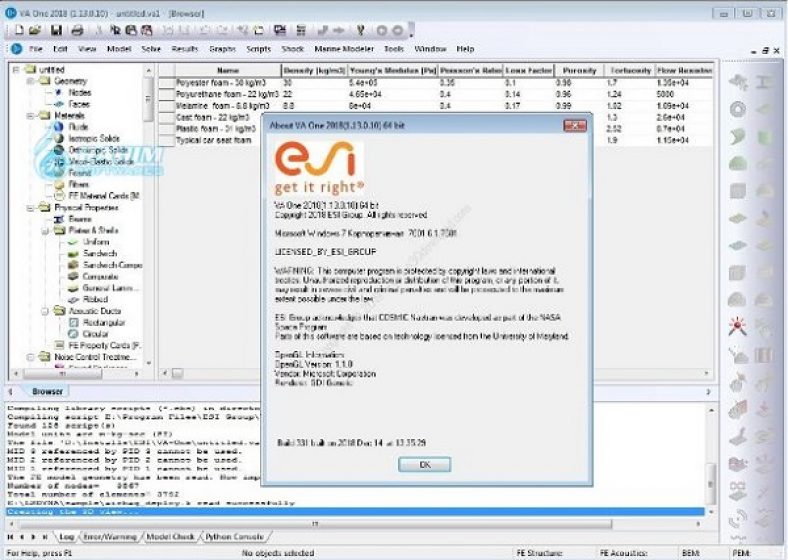The height and width of the screenshot is (560, 788).
Task: Collapse the Materials tree folder
Action: tap(30, 116)
